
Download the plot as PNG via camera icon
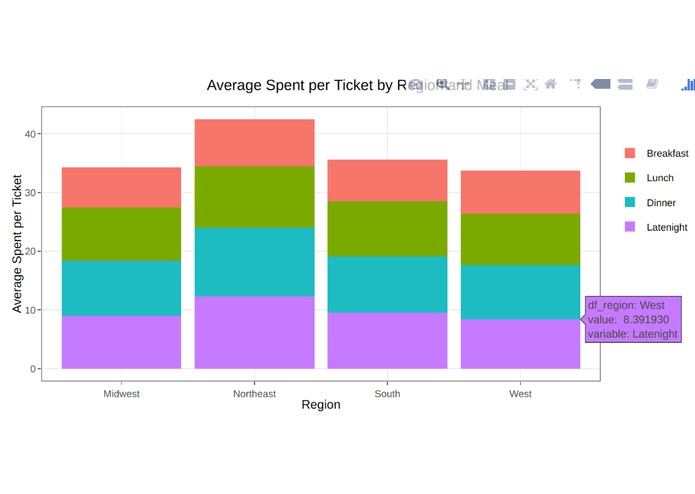415,84
